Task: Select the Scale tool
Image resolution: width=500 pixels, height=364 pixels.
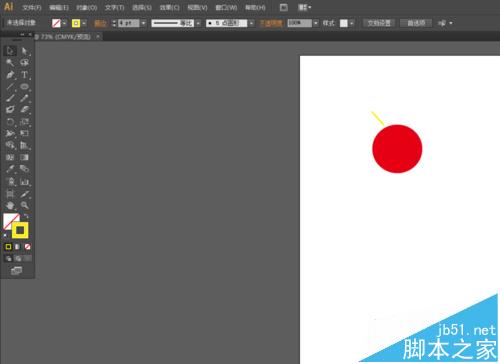Action: [24, 122]
